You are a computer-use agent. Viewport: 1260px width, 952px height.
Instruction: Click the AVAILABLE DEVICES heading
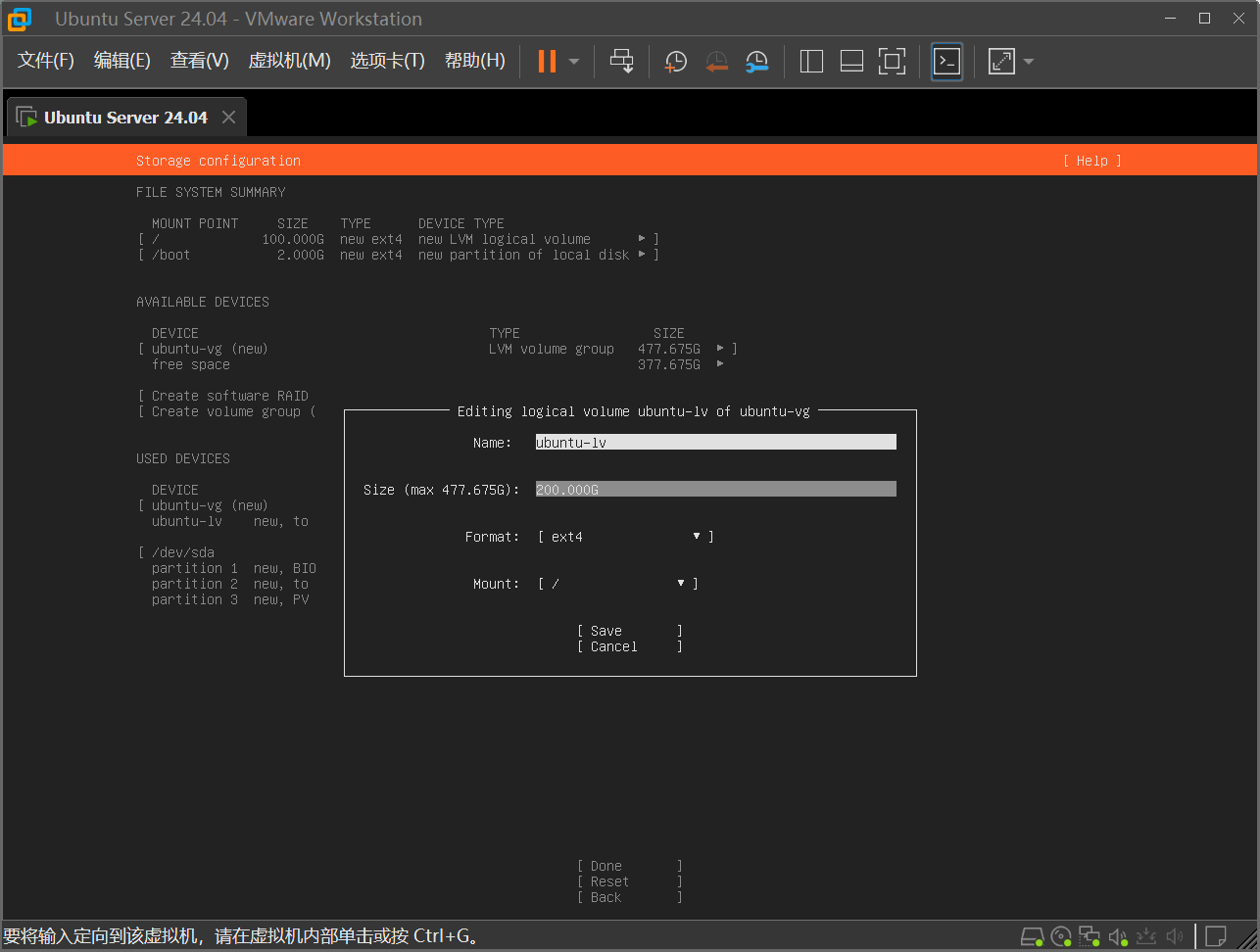[x=203, y=302]
